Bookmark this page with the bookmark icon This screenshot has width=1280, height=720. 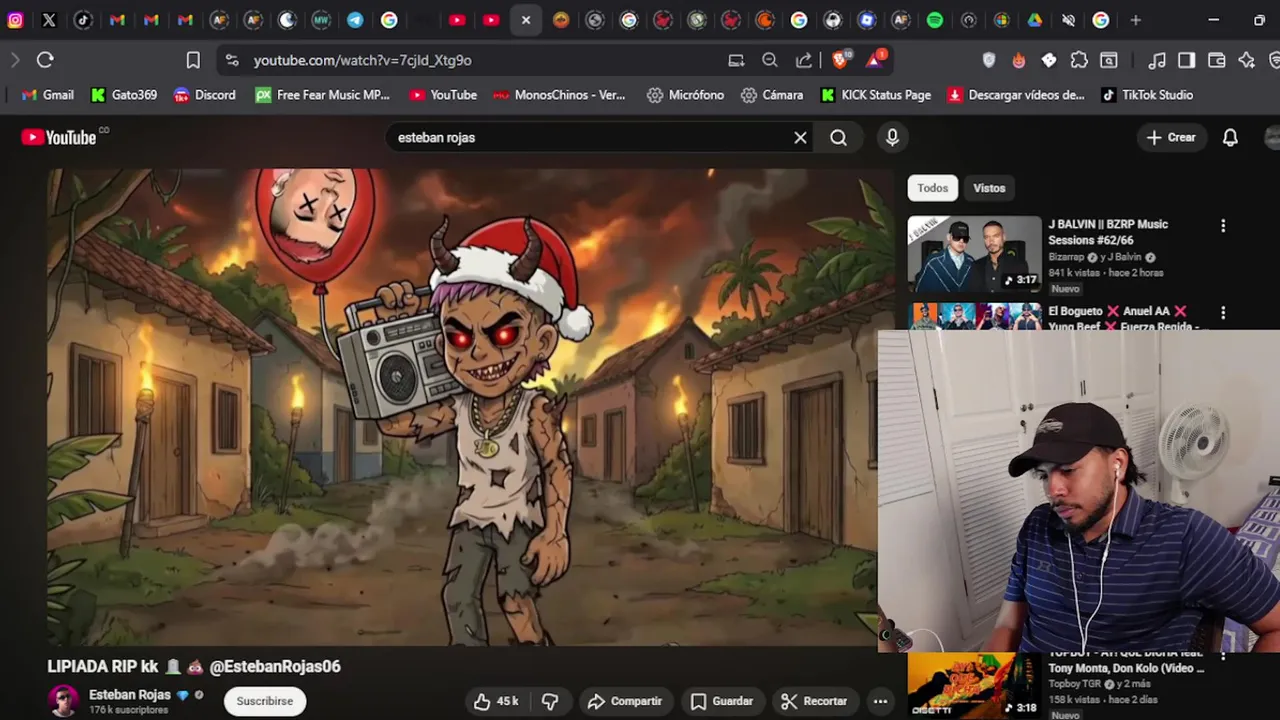[x=193, y=60]
